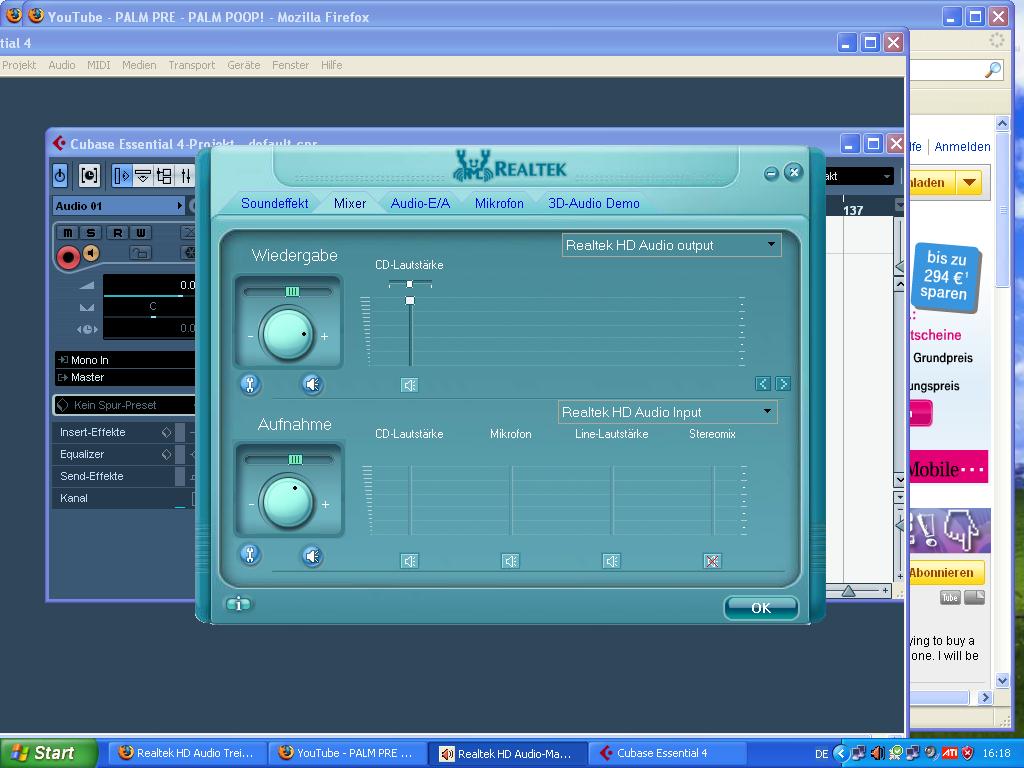Toggle mute on recording Line-Lautstärke channel

point(611,561)
